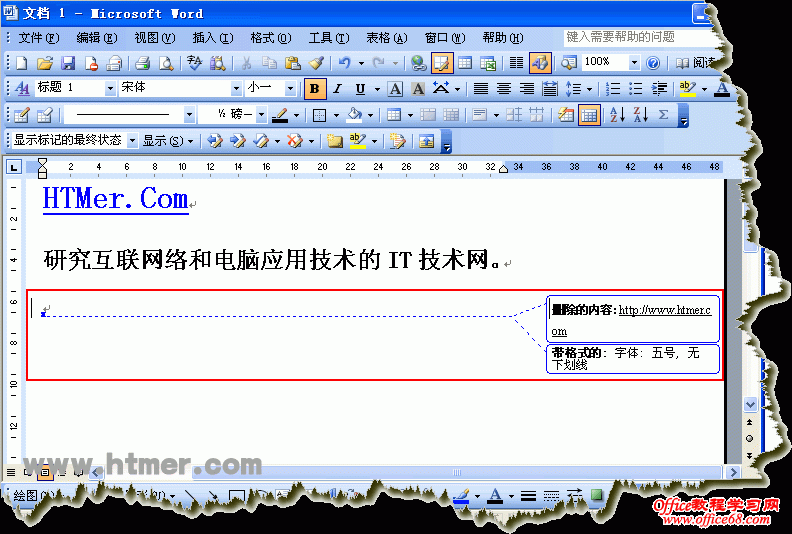Type in the 键入需要帮助的问题 help box

638,37
